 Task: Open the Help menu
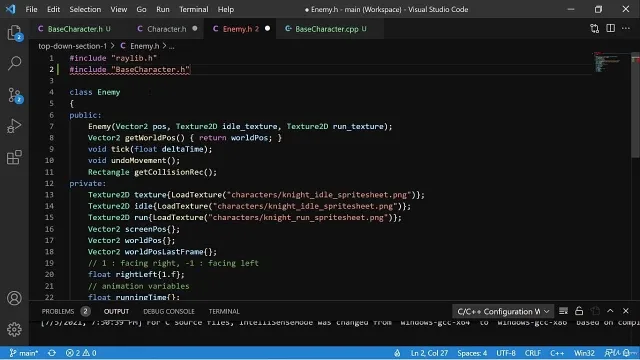(x=226, y=9)
